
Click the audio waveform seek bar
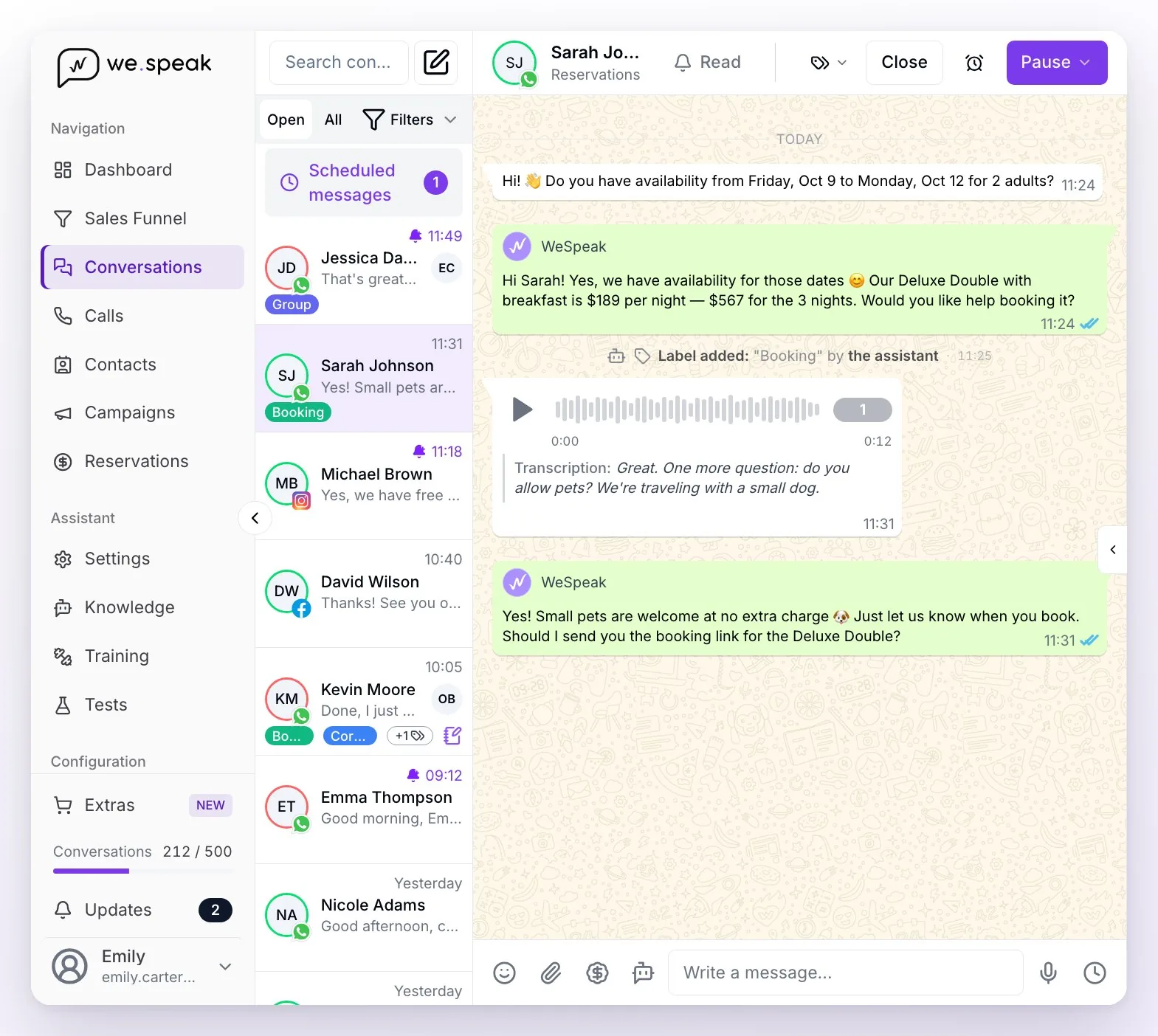click(x=687, y=410)
